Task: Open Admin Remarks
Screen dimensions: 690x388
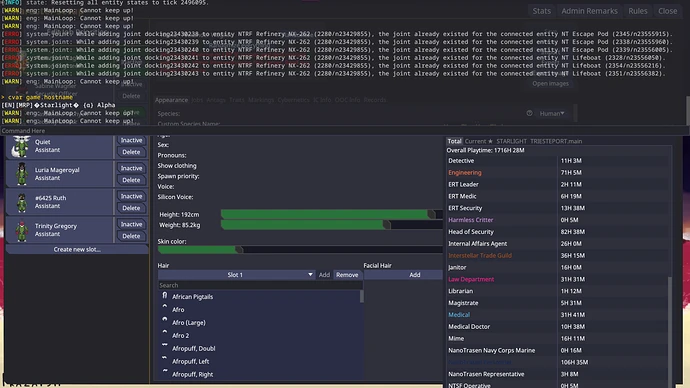Action: coord(589,11)
